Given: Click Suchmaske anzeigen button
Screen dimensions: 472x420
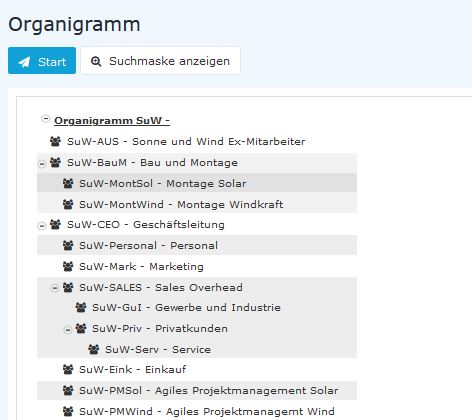Looking at the screenshot, I should click(x=160, y=61).
